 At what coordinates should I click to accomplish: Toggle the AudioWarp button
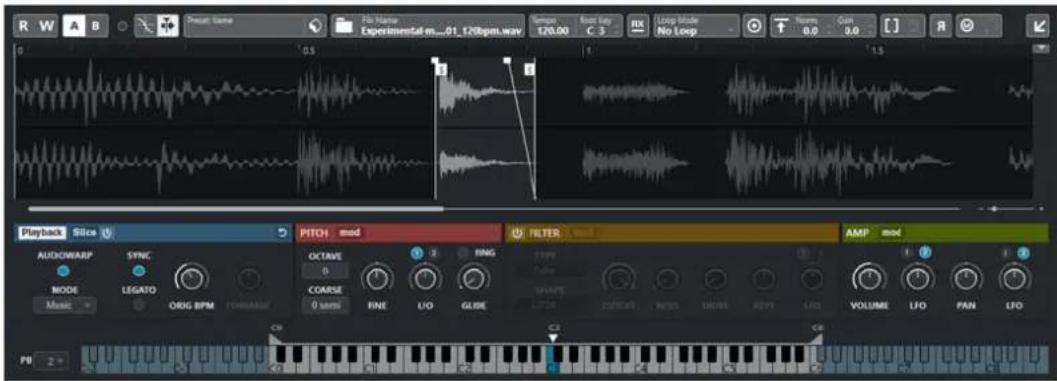[64, 271]
